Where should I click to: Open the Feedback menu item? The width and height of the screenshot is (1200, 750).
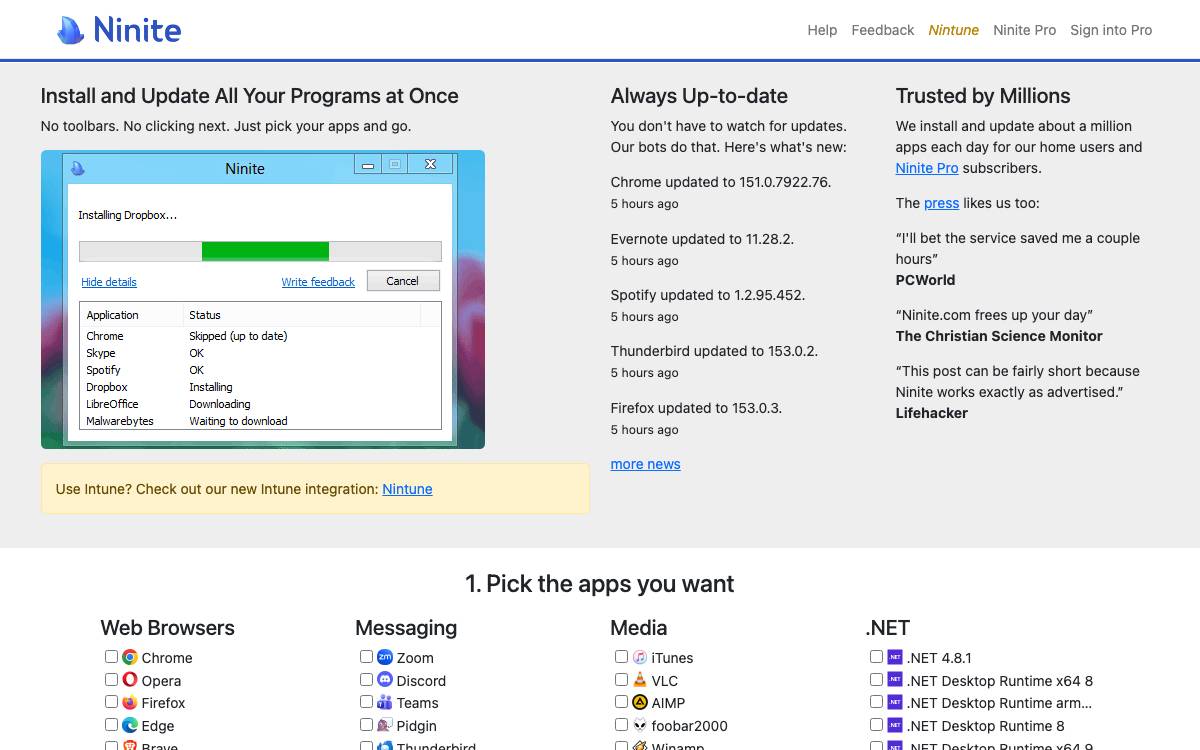(x=883, y=30)
